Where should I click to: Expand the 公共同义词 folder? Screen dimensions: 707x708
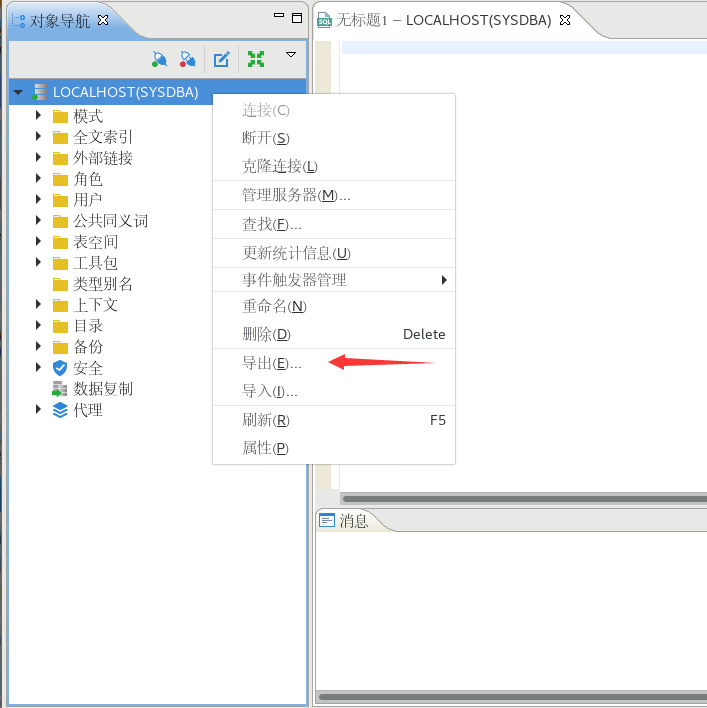38,220
